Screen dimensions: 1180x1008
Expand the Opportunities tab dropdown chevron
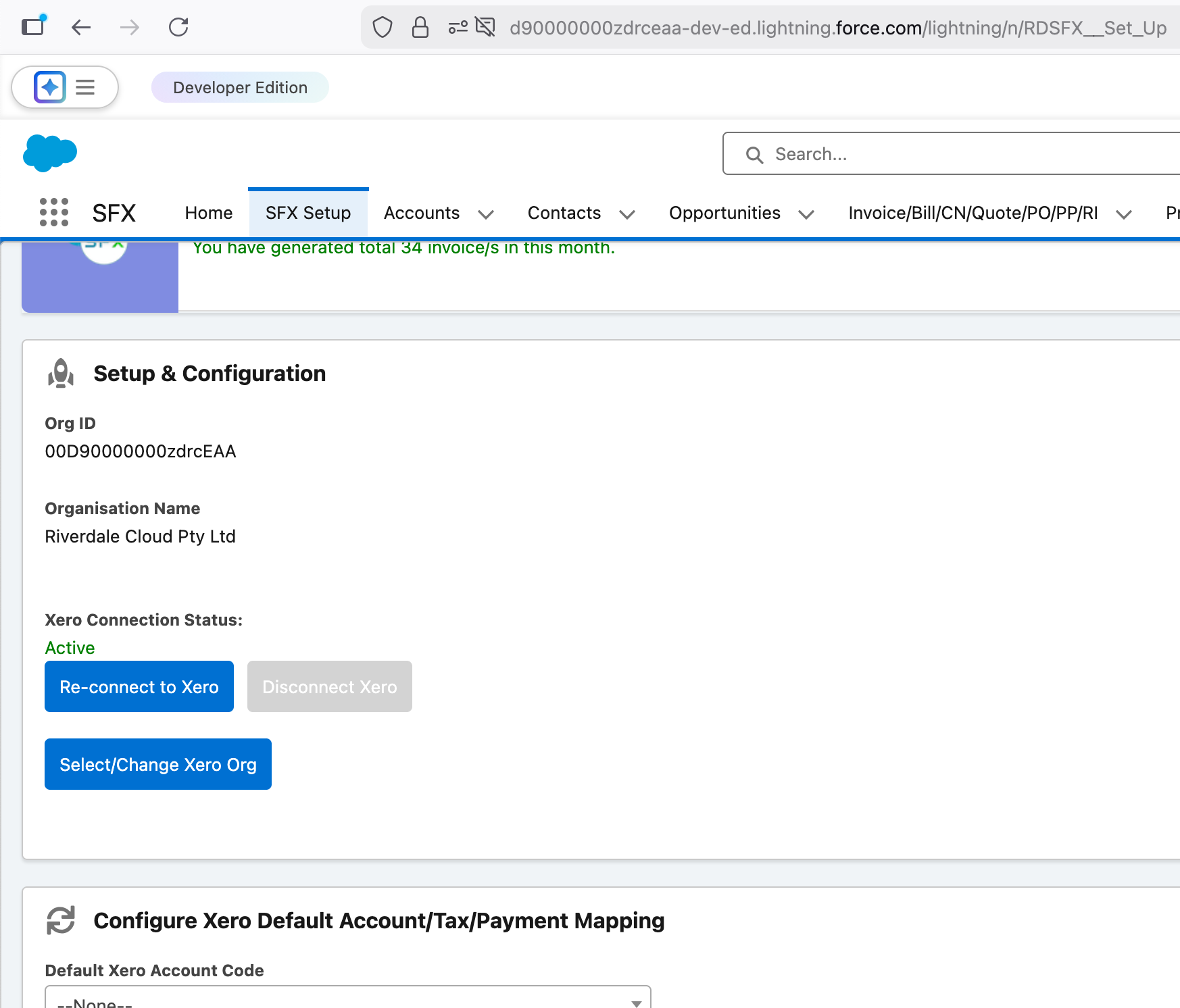coord(806,214)
